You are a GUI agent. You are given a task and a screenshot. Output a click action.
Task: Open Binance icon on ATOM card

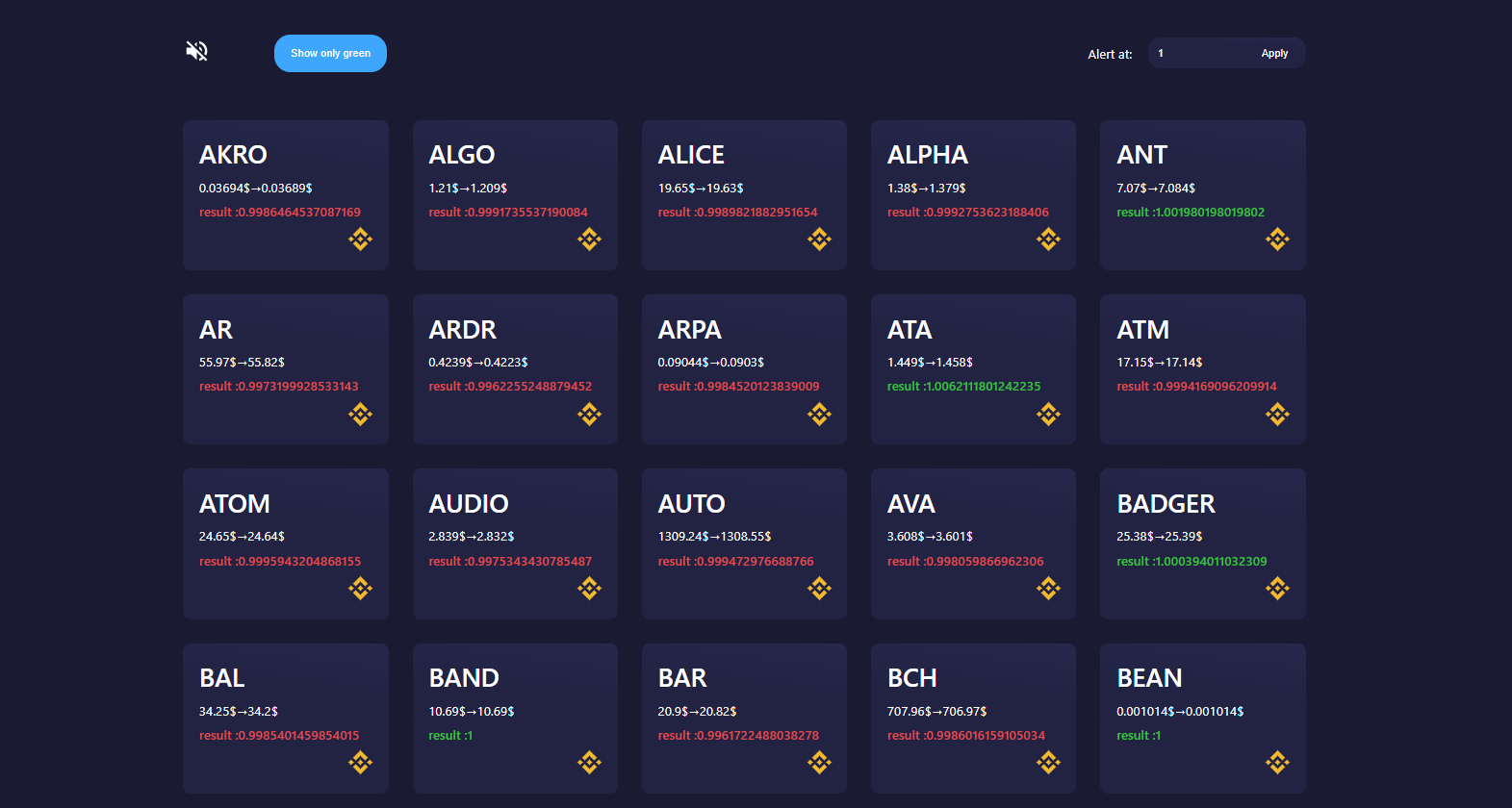360,589
